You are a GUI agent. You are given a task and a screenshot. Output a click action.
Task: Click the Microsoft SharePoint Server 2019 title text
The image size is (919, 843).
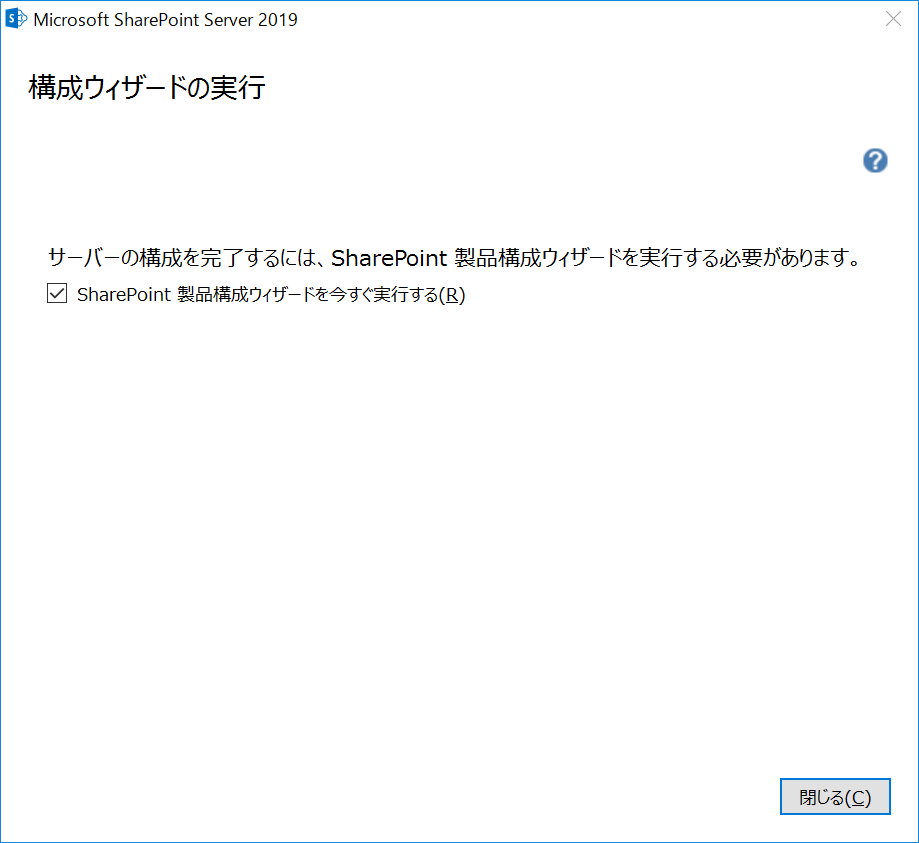click(165, 19)
